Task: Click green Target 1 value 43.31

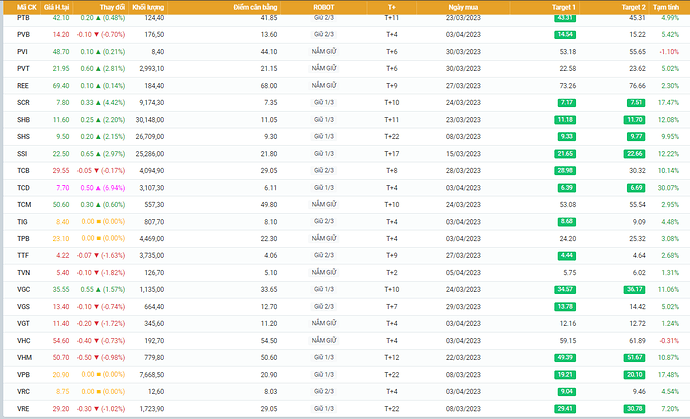Action: coord(565,17)
